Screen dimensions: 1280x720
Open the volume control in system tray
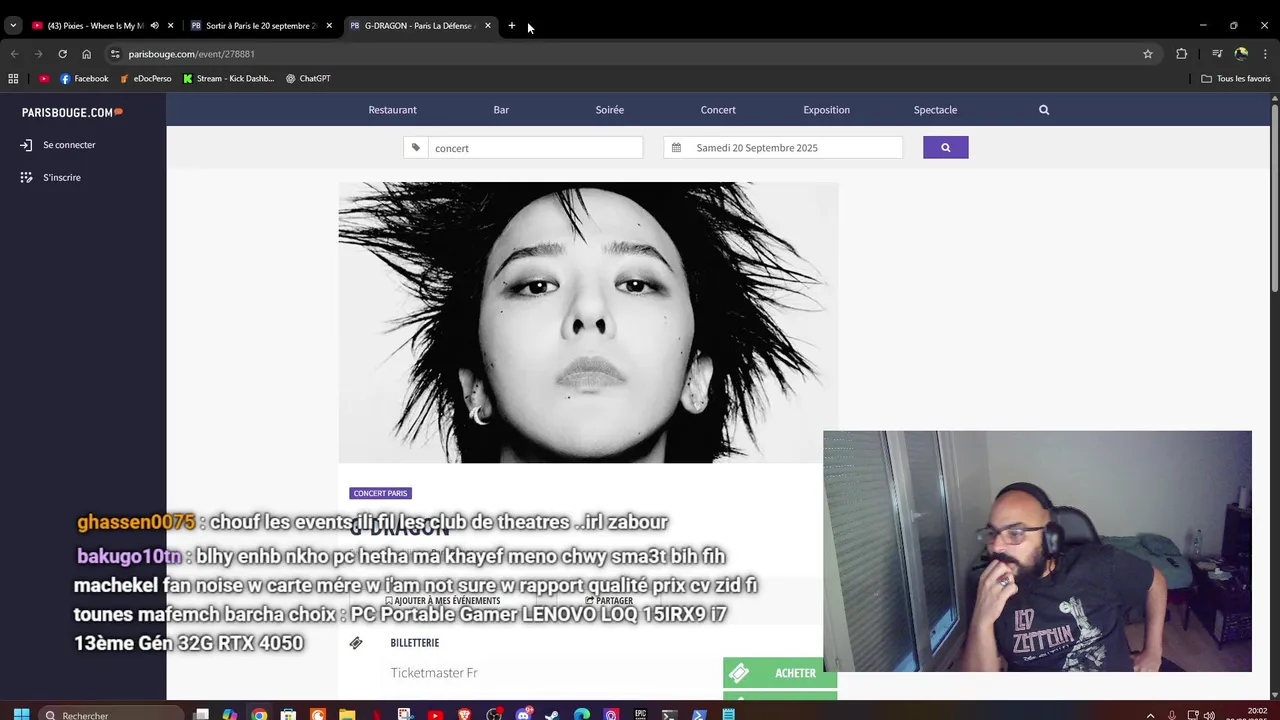(1209, 715)
